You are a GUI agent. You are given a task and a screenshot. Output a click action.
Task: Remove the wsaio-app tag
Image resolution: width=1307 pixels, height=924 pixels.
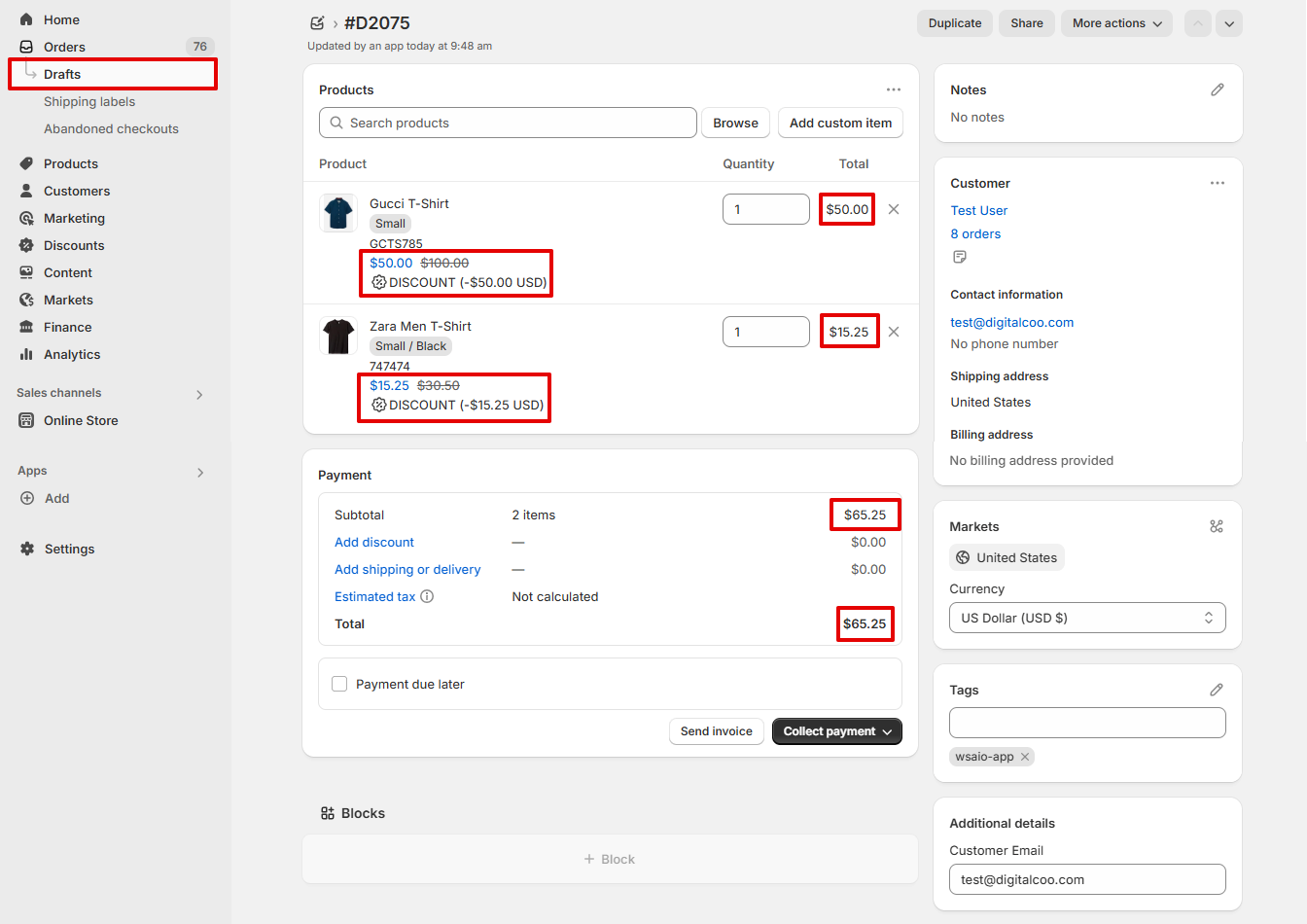pos(1025,757)
